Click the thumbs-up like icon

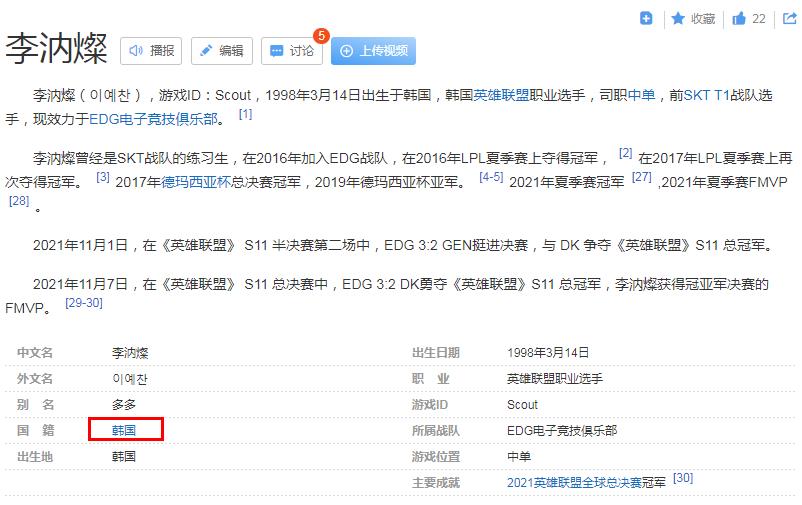(739, 18)
